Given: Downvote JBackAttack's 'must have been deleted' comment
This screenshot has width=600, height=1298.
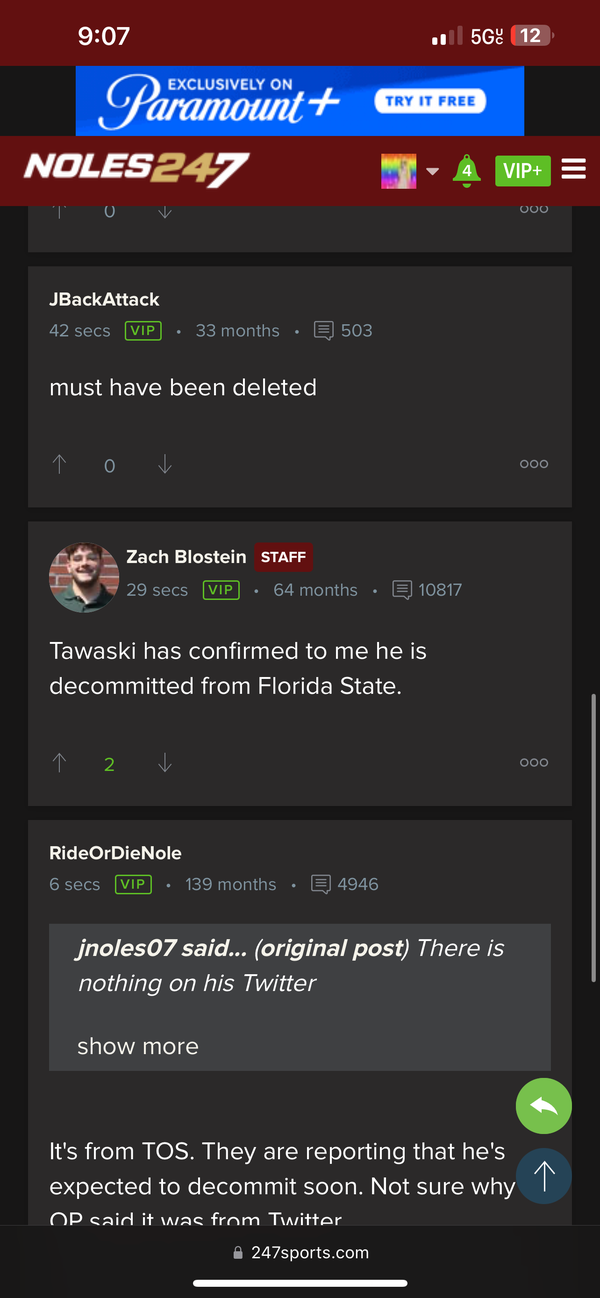Looking at the screenshot, I should 164,464.
